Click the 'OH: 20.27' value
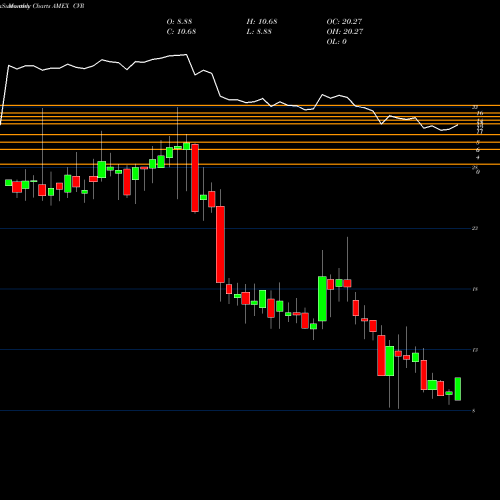 click(x=345, y=32)
